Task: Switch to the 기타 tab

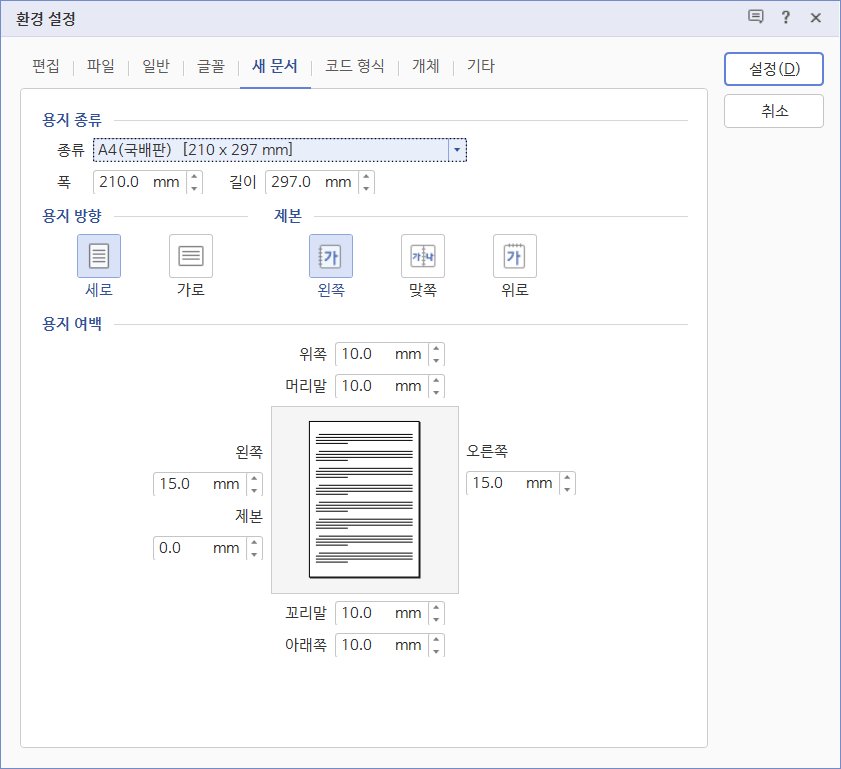Action: [x=481, y=66]
